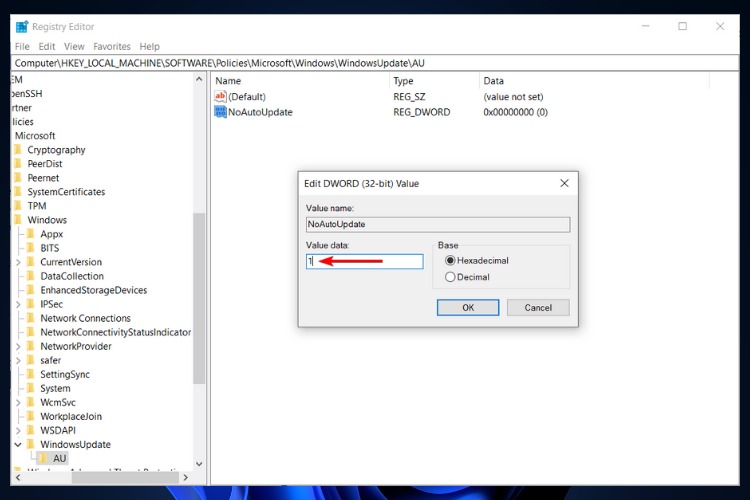The image size is (750, 500).
Task: Click the WSDAPI folder icon
Action: 31,431
